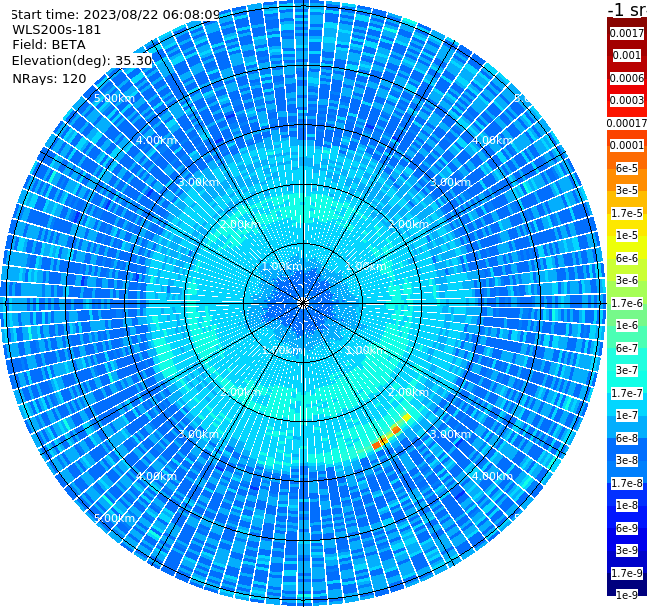Select the upper-right 4.00km ring label
The height and width of the screenshot is (607, 647).
coord(492,140)
